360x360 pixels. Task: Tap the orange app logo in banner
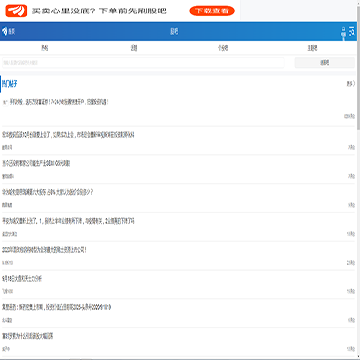(x=16, y=11)
